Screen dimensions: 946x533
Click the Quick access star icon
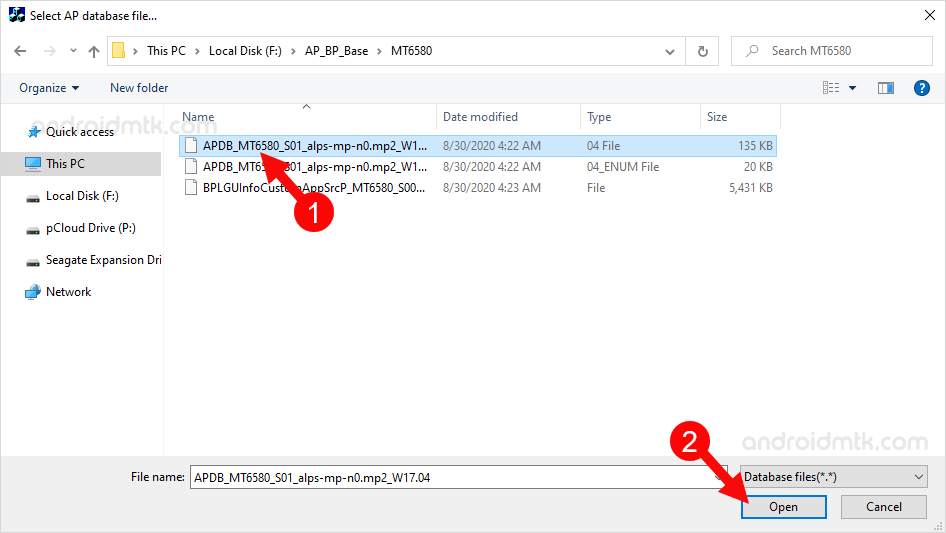pos(34,132)
